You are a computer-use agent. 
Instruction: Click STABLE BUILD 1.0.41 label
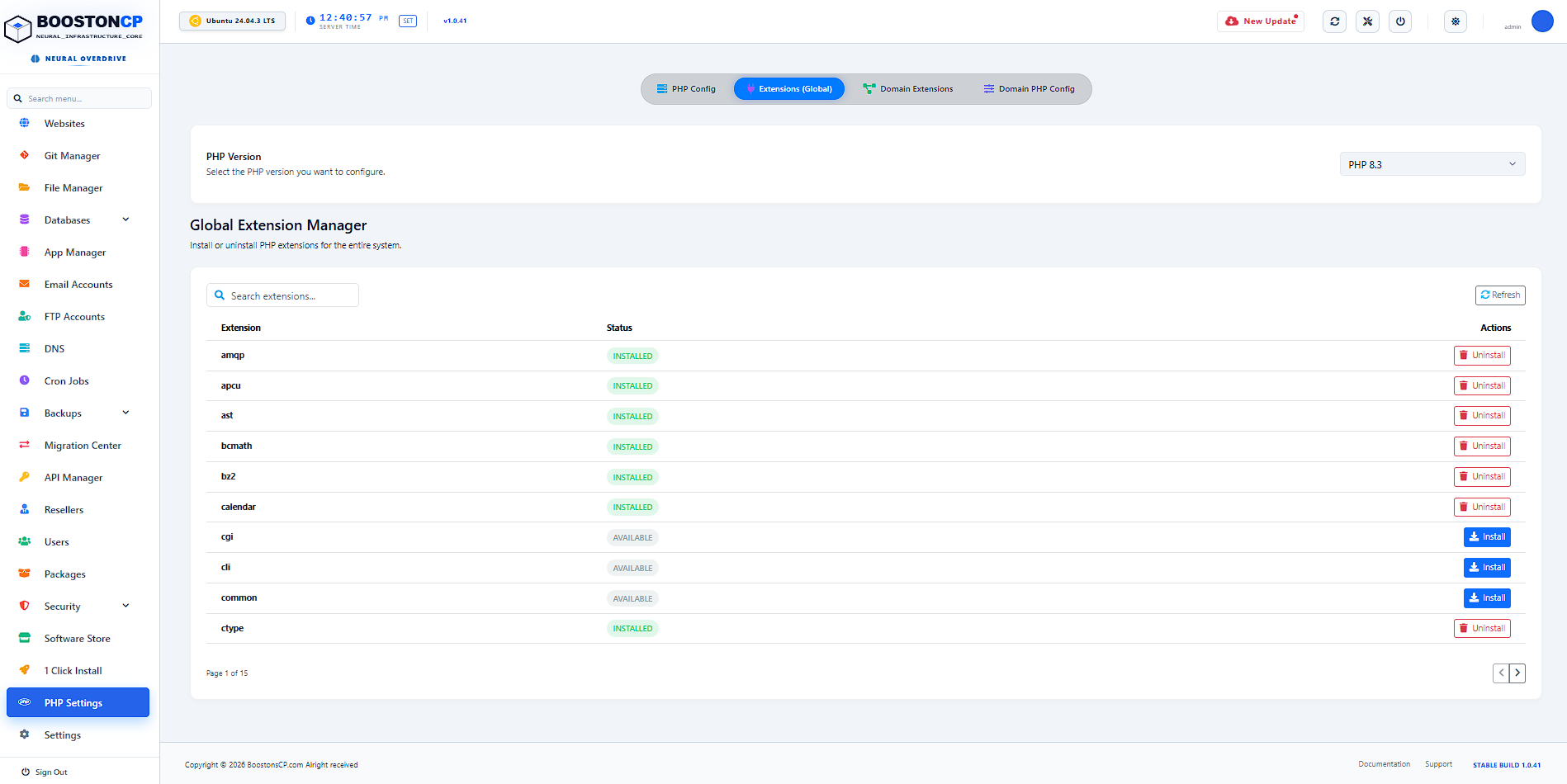[1507, 765]
